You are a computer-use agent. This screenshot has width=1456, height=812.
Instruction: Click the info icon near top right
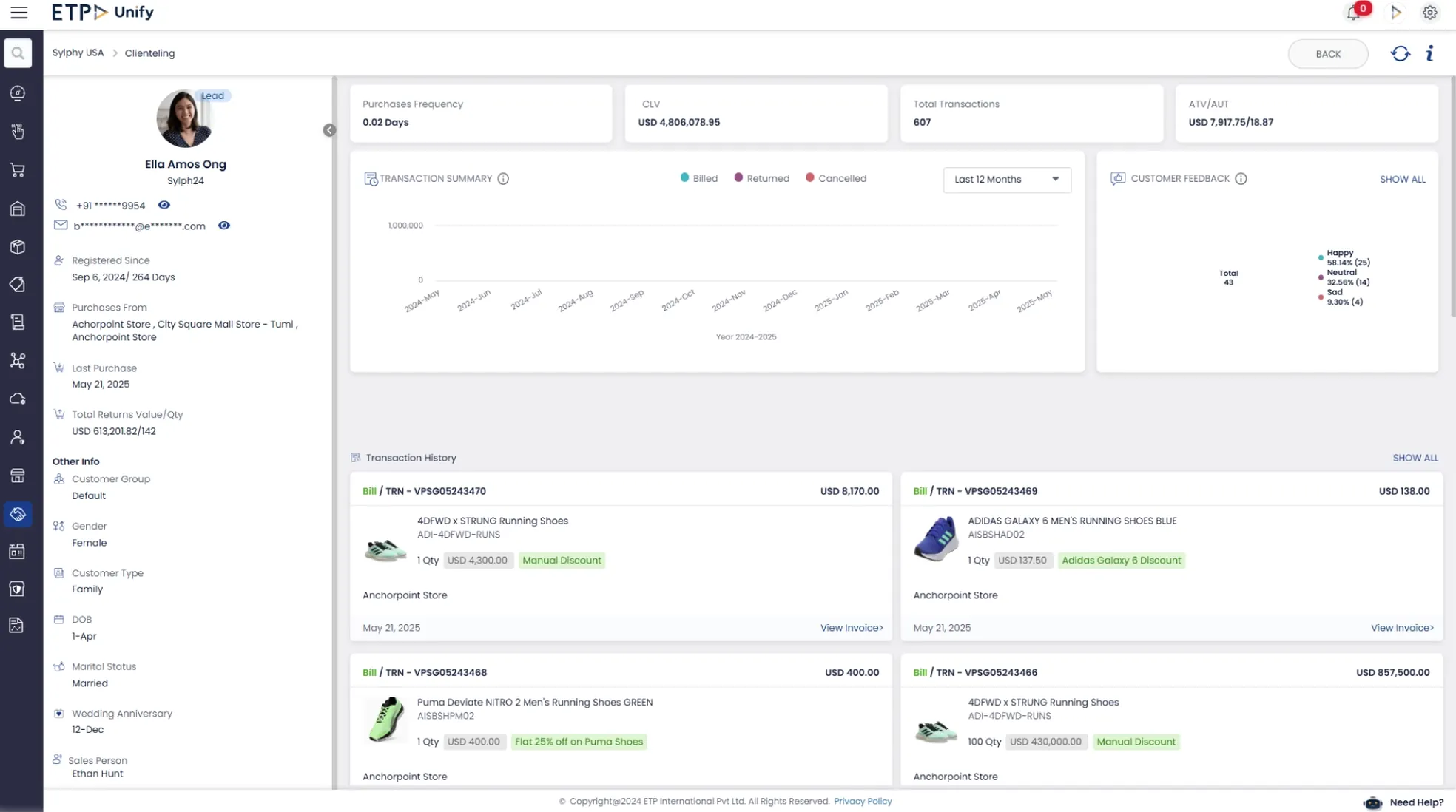1429,53
